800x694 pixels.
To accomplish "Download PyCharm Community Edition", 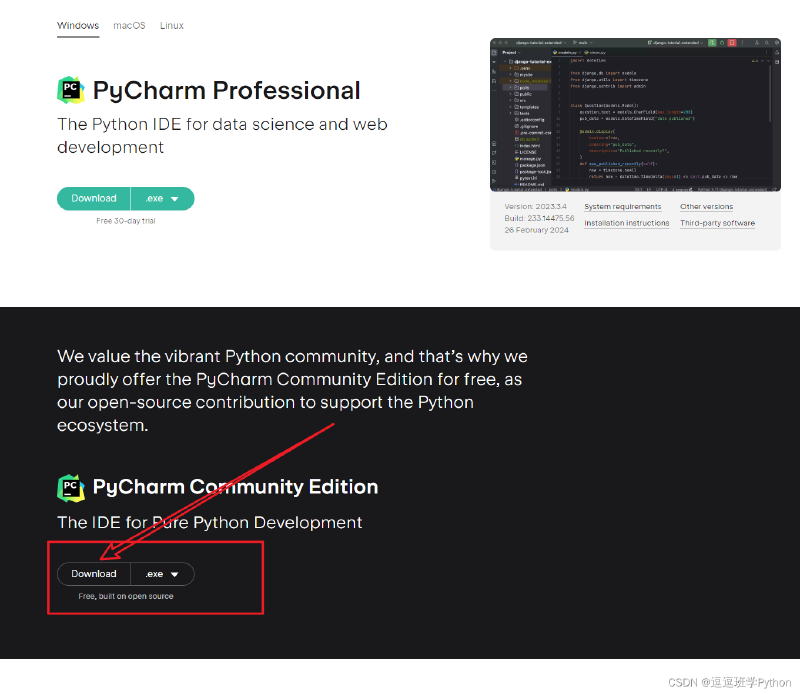I will (94, 574).
